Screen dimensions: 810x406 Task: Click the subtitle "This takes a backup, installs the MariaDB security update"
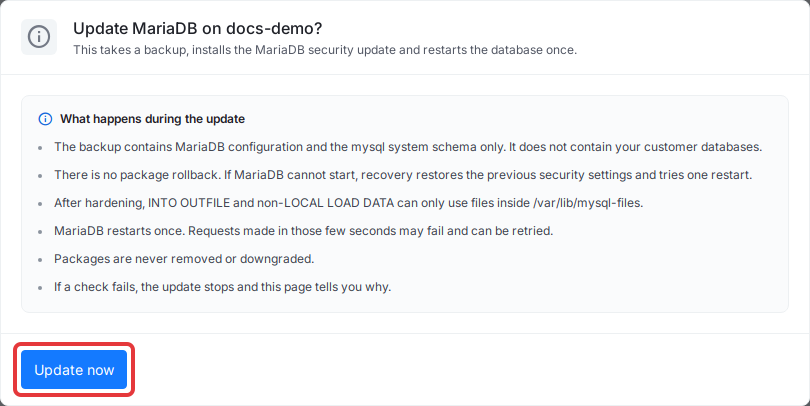pyautogui.click(x=325, y=50)
